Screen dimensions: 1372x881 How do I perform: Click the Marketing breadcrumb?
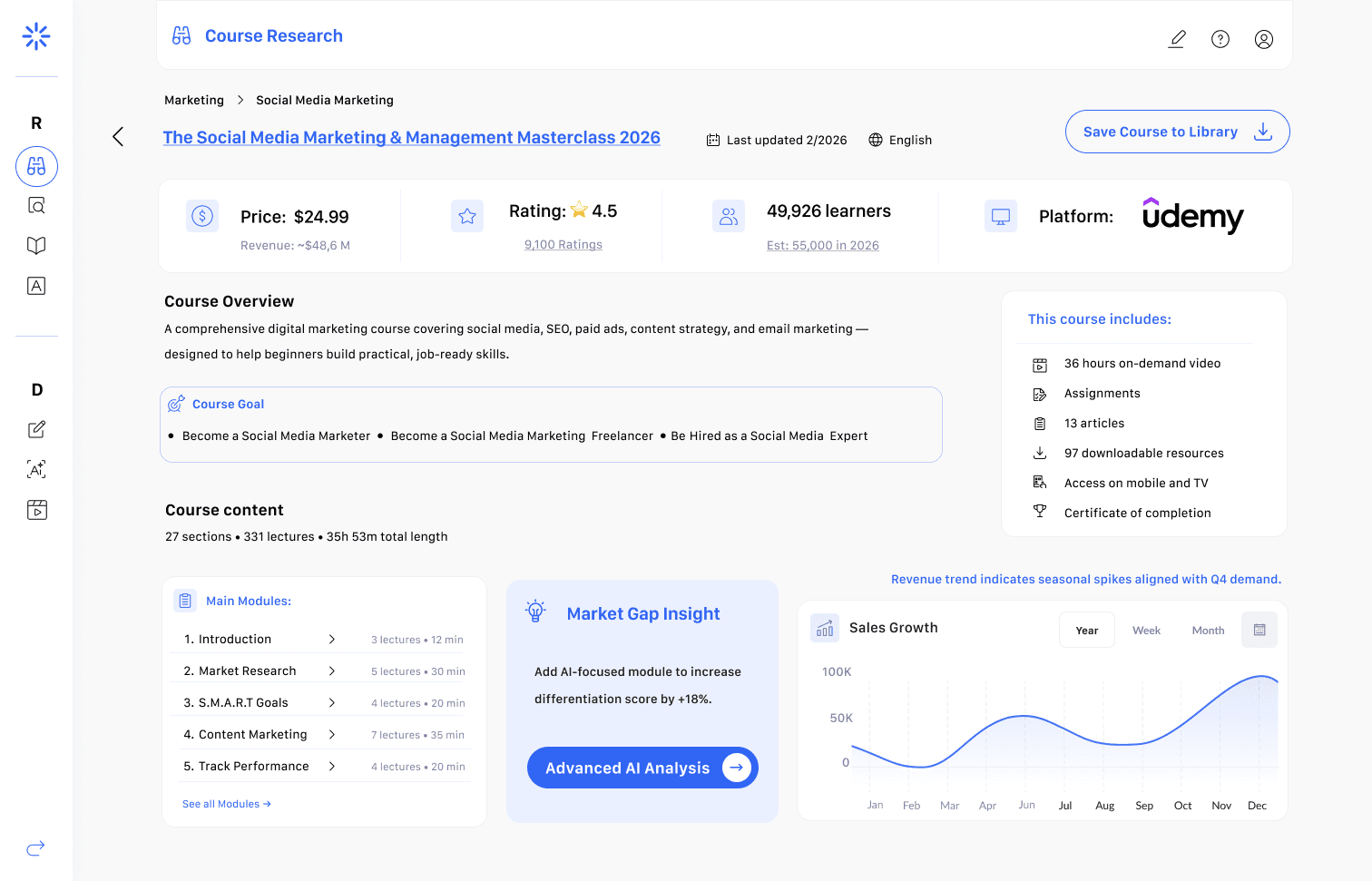click(194, 100)
